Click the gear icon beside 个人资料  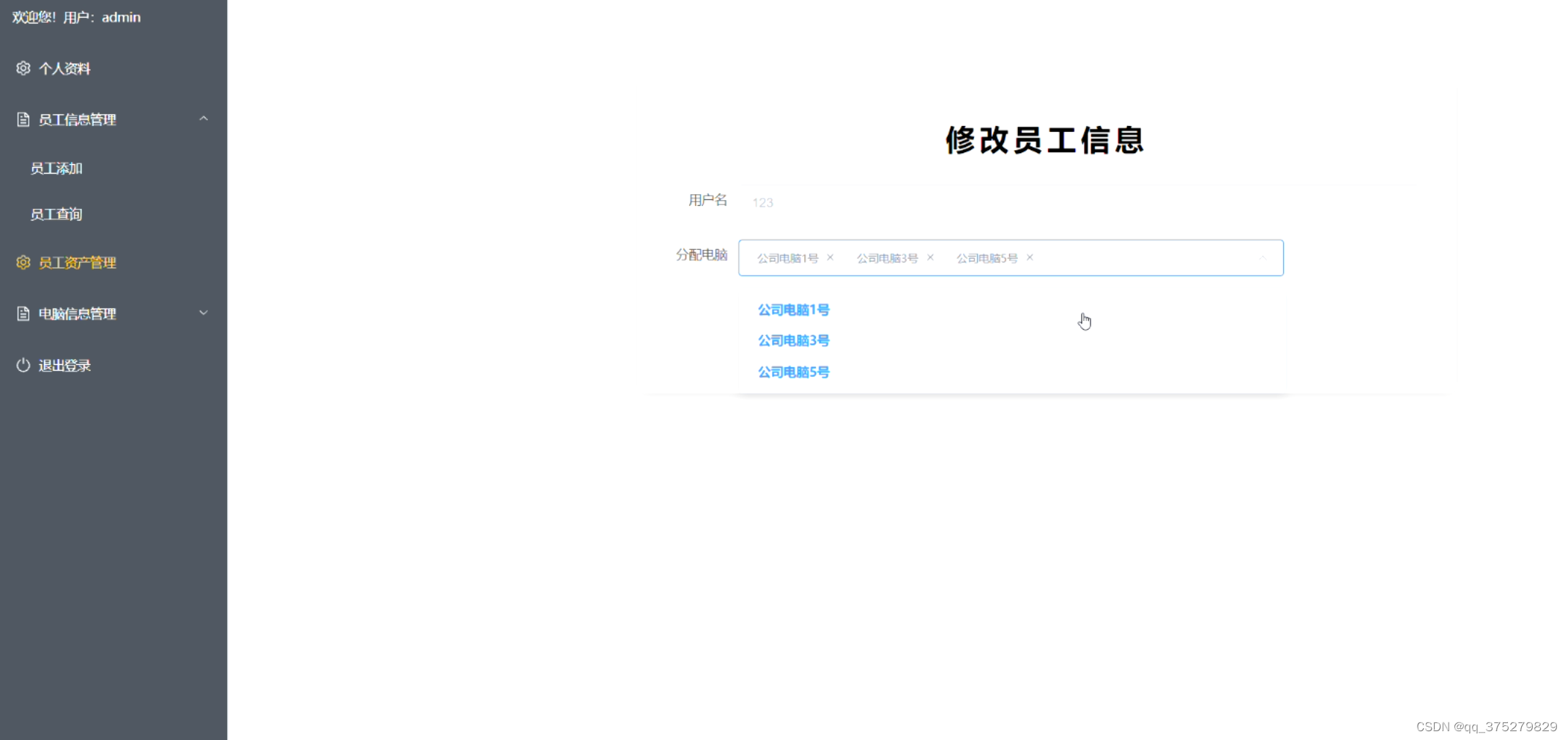23,68
